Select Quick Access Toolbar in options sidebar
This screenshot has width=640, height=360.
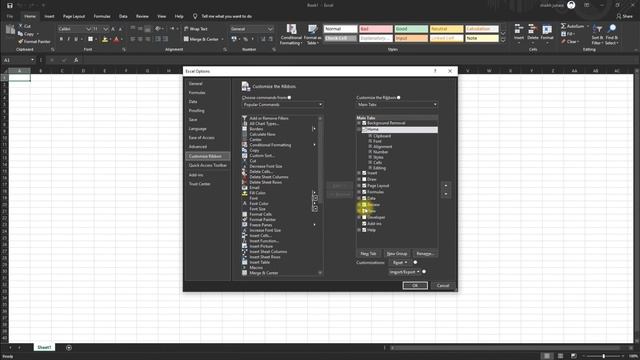click(207, 165)
